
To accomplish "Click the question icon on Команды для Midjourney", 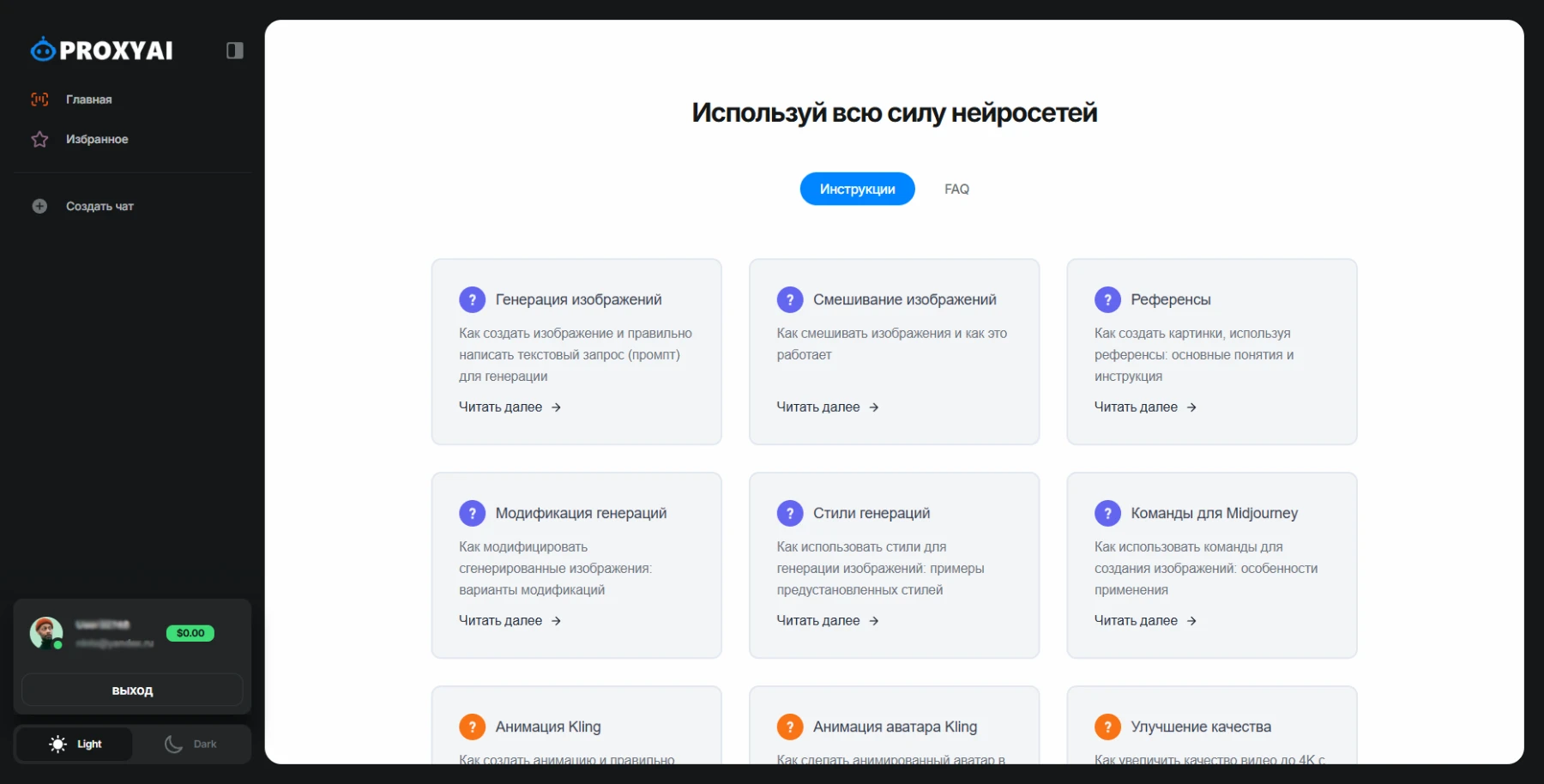I will pyautogui.click(x=1107, y=512).
